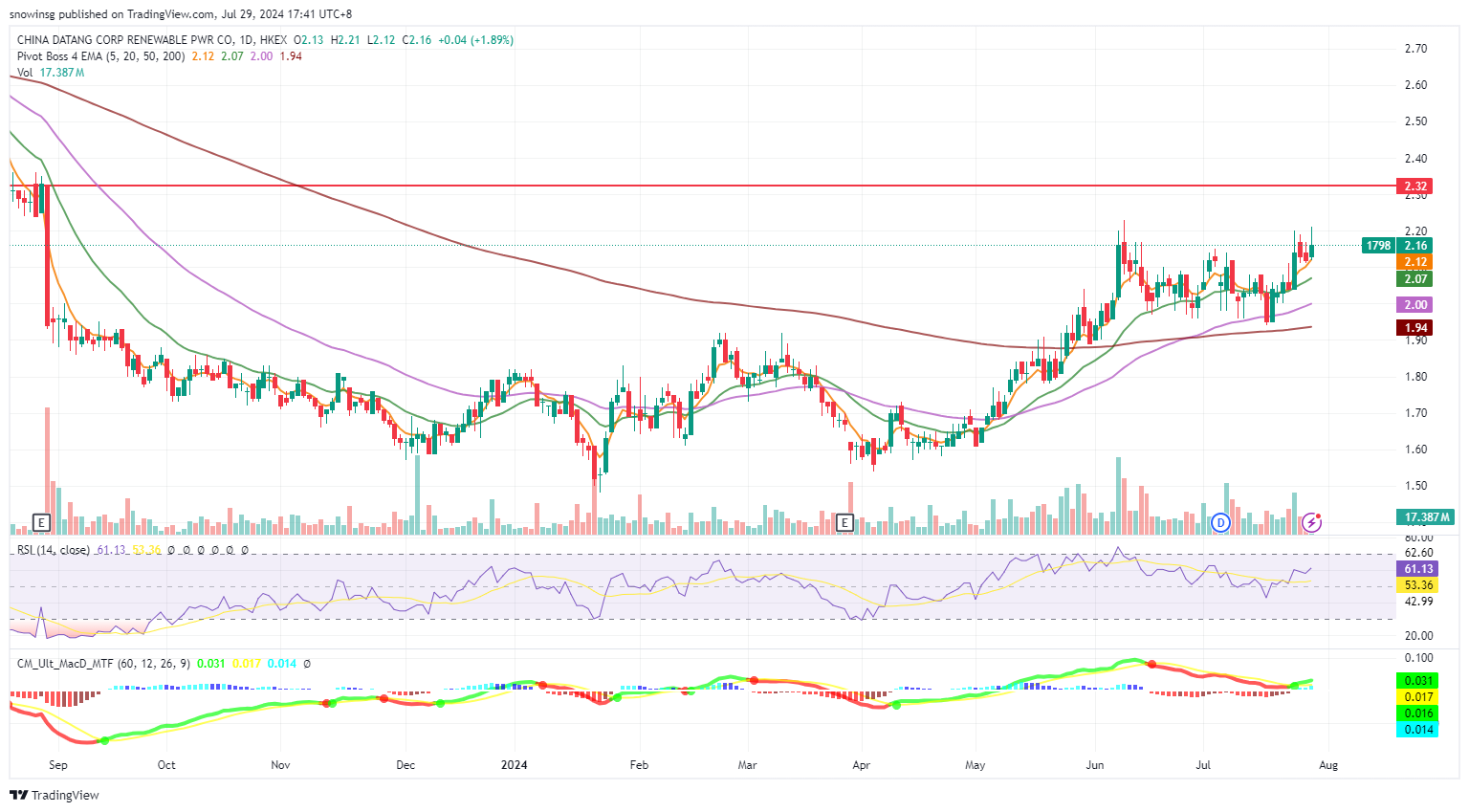Screen dimensions: 1469x812
Task: Click the purple 2.00 EMA price label
Action: (1415, 305)
